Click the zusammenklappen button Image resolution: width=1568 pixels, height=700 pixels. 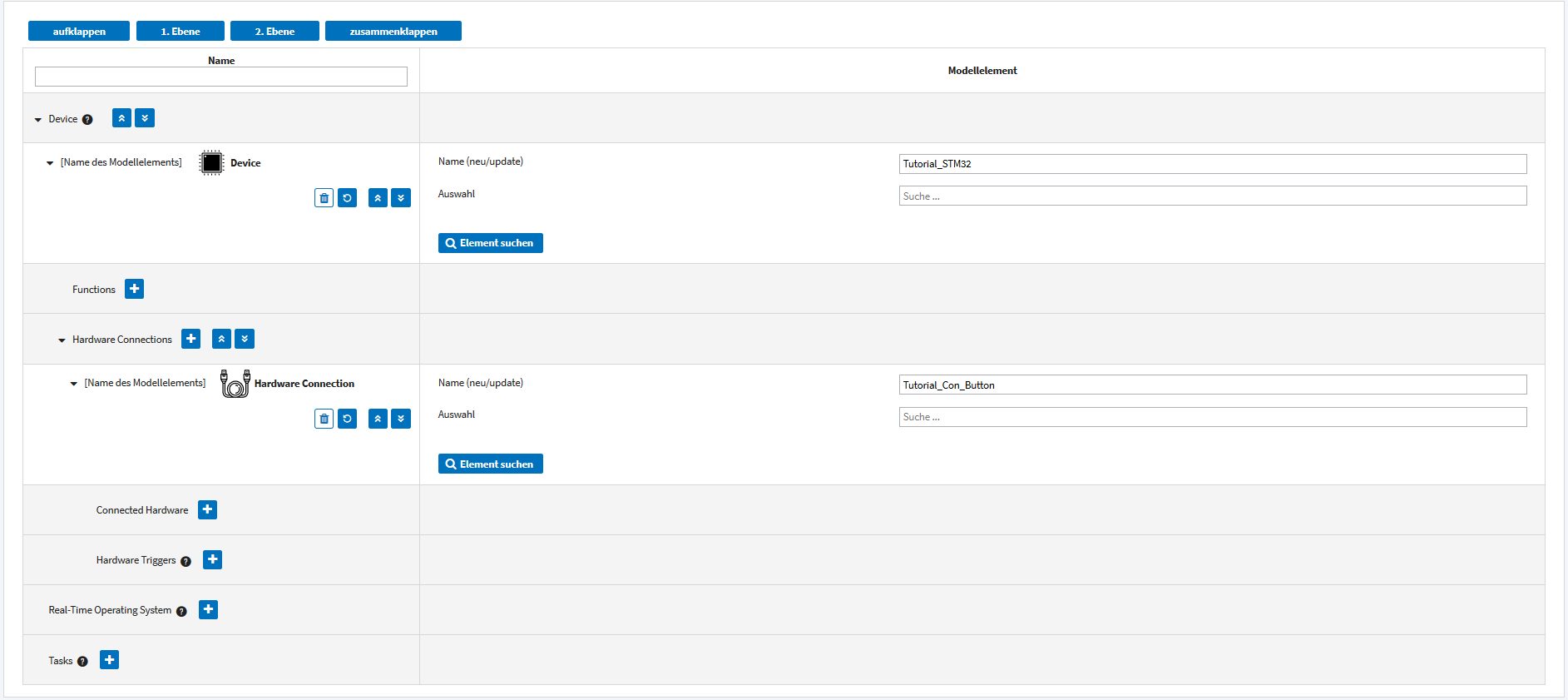click(x=393, y=32)
